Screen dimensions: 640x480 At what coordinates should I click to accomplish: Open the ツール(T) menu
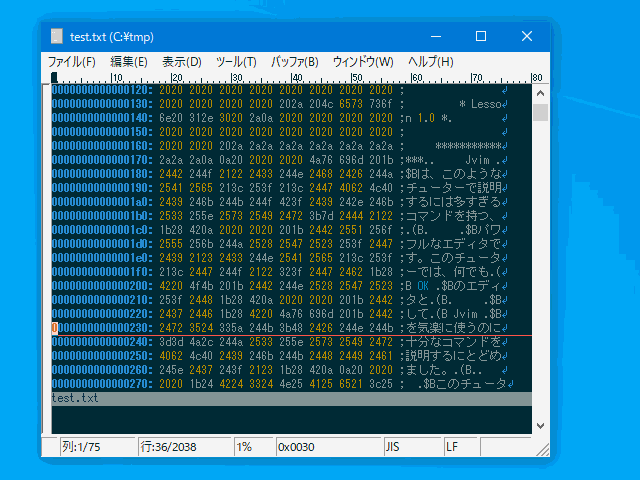(x=236, y=62)
